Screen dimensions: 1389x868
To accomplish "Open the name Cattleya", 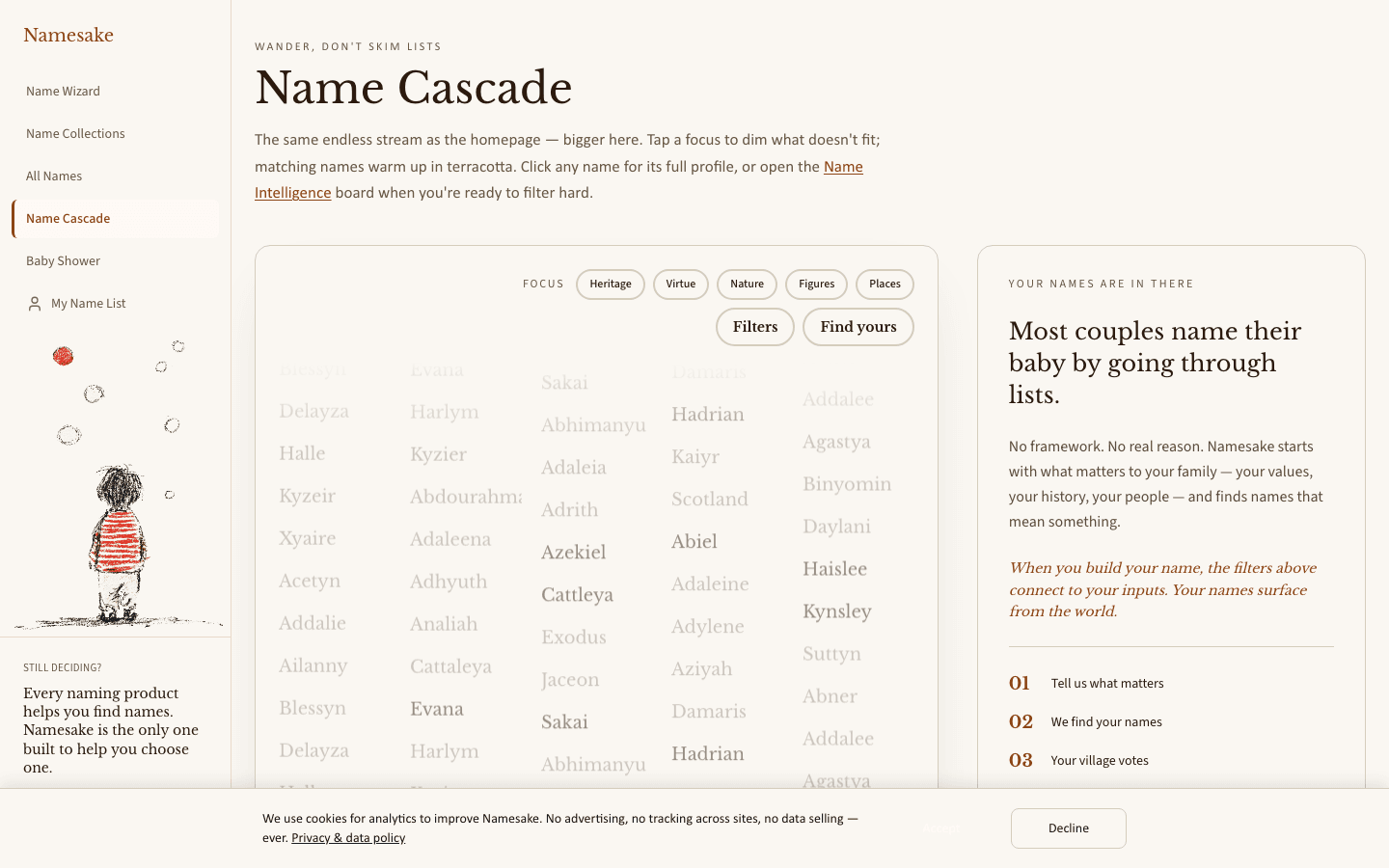I will [x=577, y=595].
